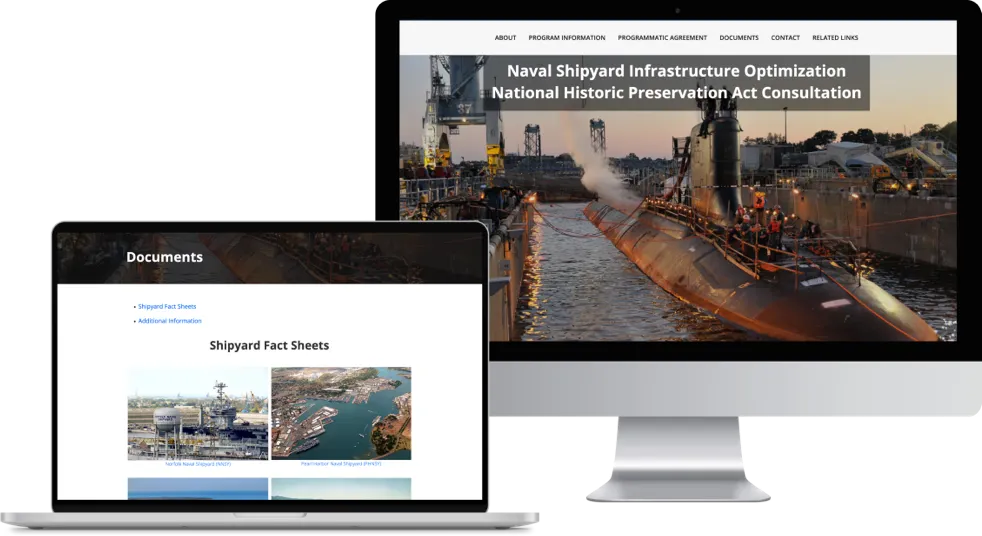The height and width of the screenshot is (536, 982).
Task: Go to PROGRAM INFORMATION in navigation
Action: point(566,38)
